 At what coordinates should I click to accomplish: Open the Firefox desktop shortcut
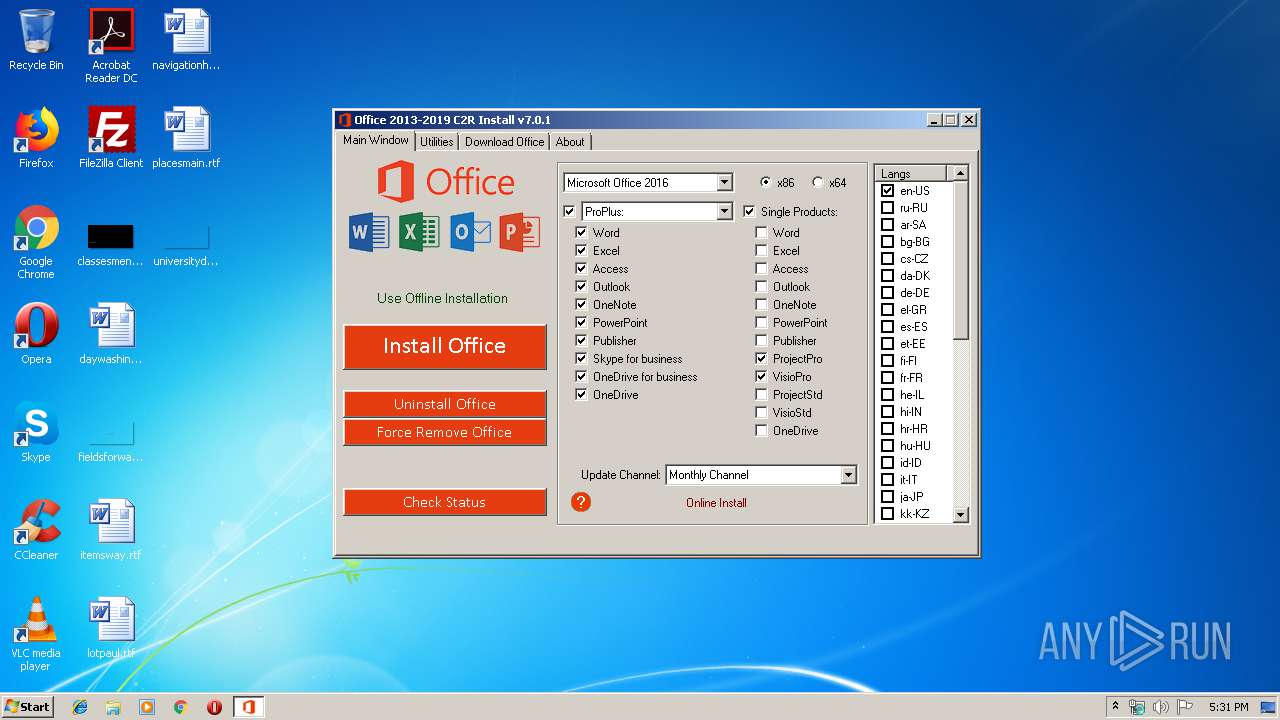(36, 138)
